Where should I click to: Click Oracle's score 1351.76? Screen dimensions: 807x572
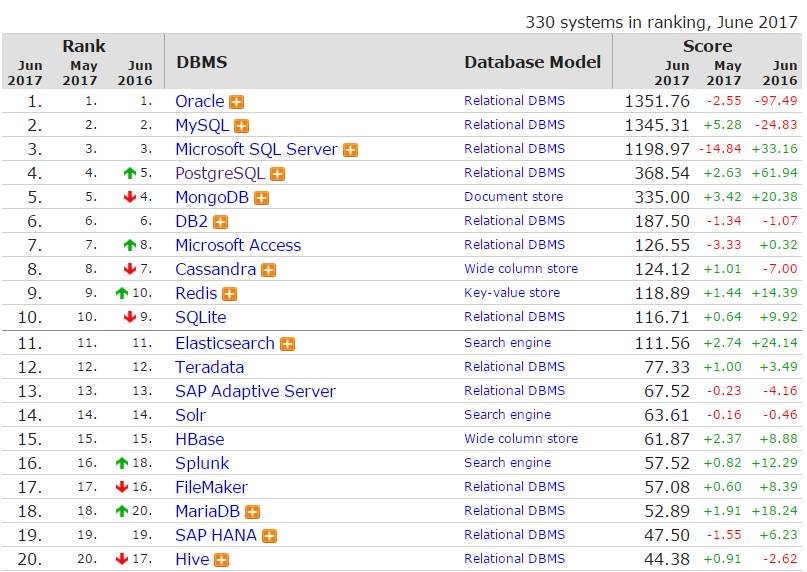657,101
